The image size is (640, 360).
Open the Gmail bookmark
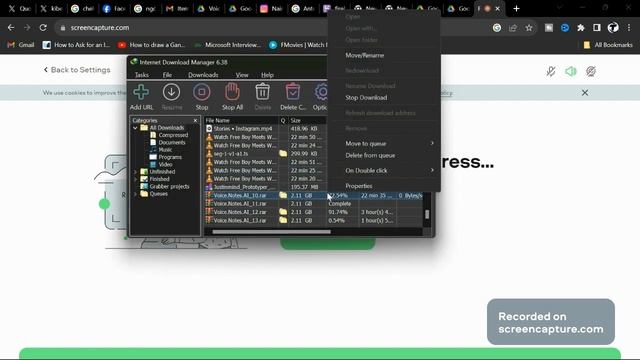(21, 45)
